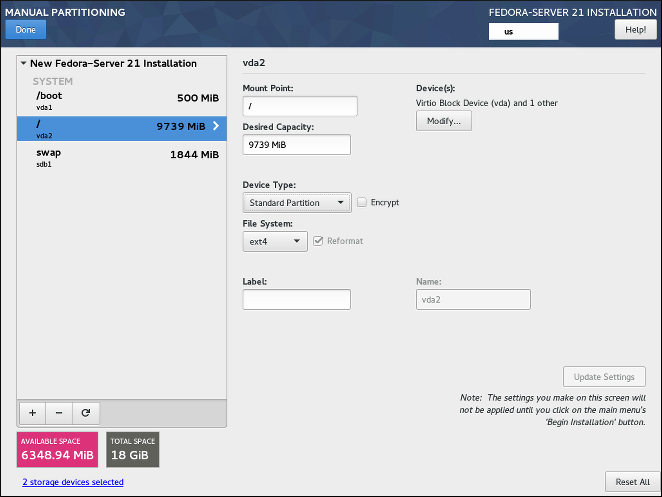Click the chevron arrow on the 9739 MiB row

(216, 126)
